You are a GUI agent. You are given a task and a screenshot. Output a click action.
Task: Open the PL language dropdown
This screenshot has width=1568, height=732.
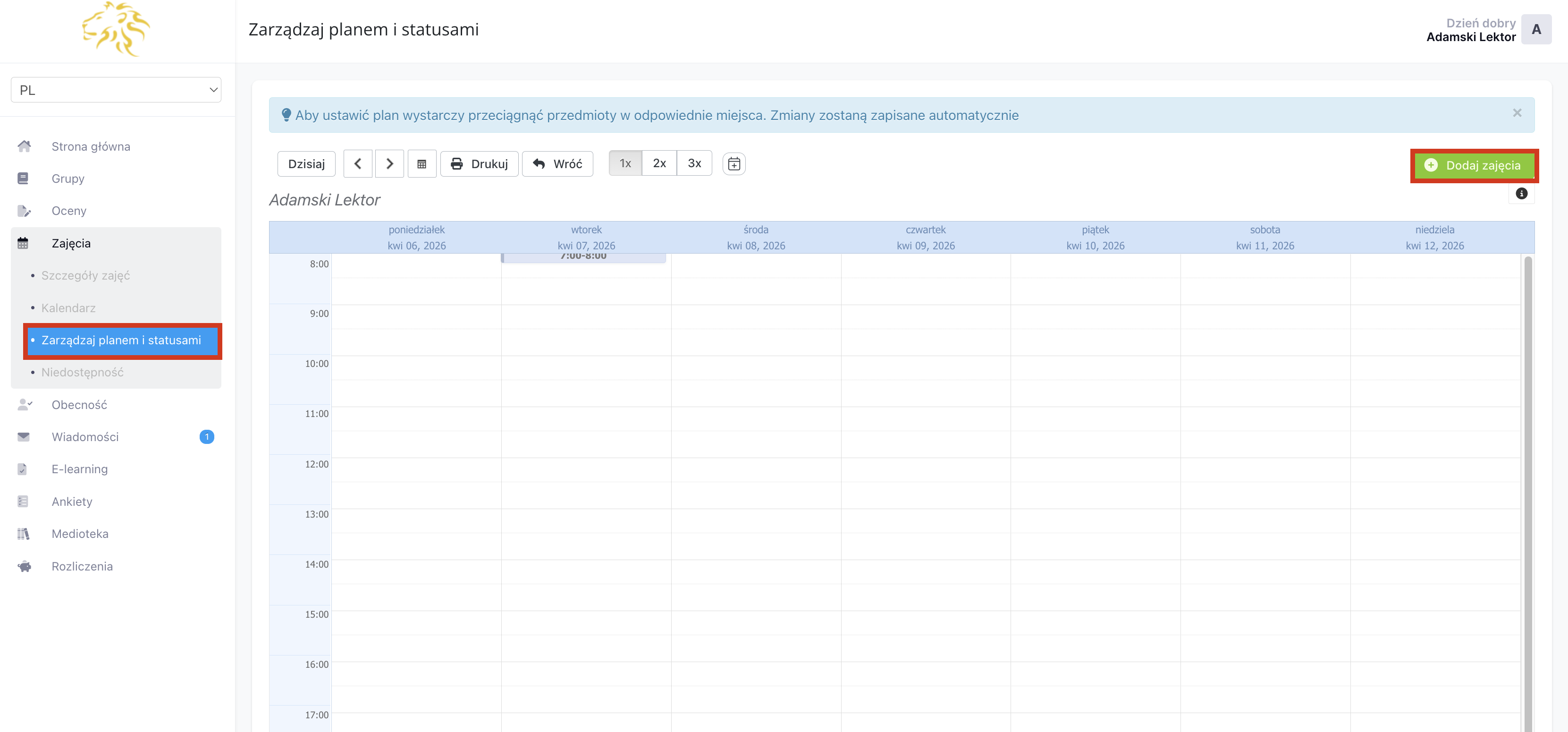[x=116, y=90]
